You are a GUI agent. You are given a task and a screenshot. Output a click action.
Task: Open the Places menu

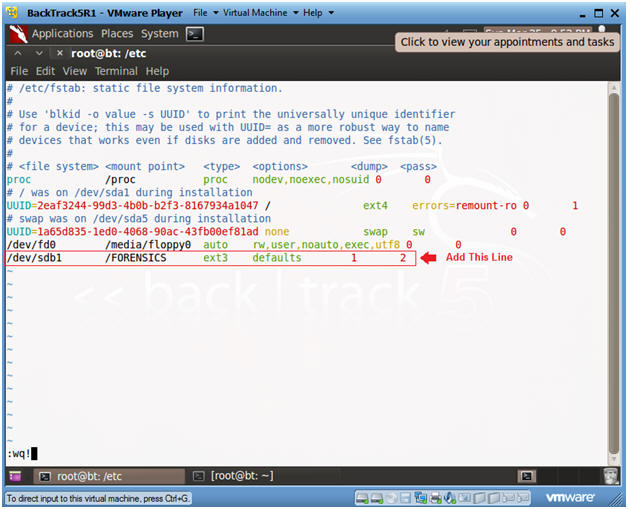point(117,34)
